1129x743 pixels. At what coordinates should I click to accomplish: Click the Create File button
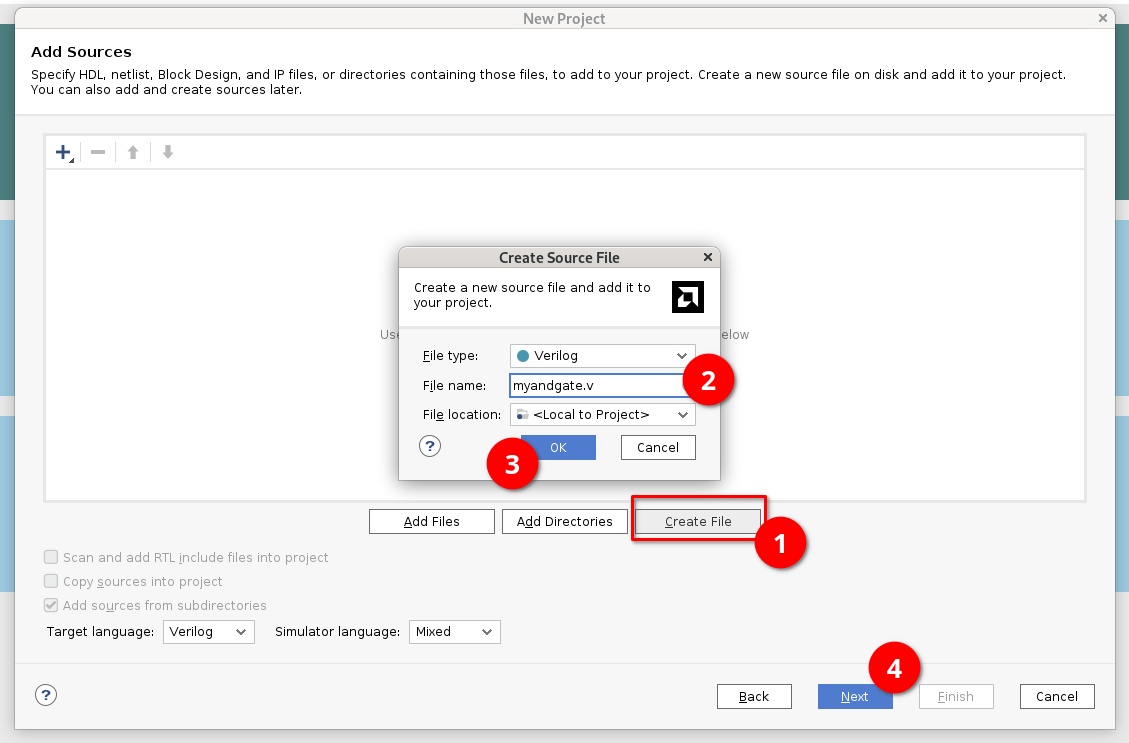[698, 522]
